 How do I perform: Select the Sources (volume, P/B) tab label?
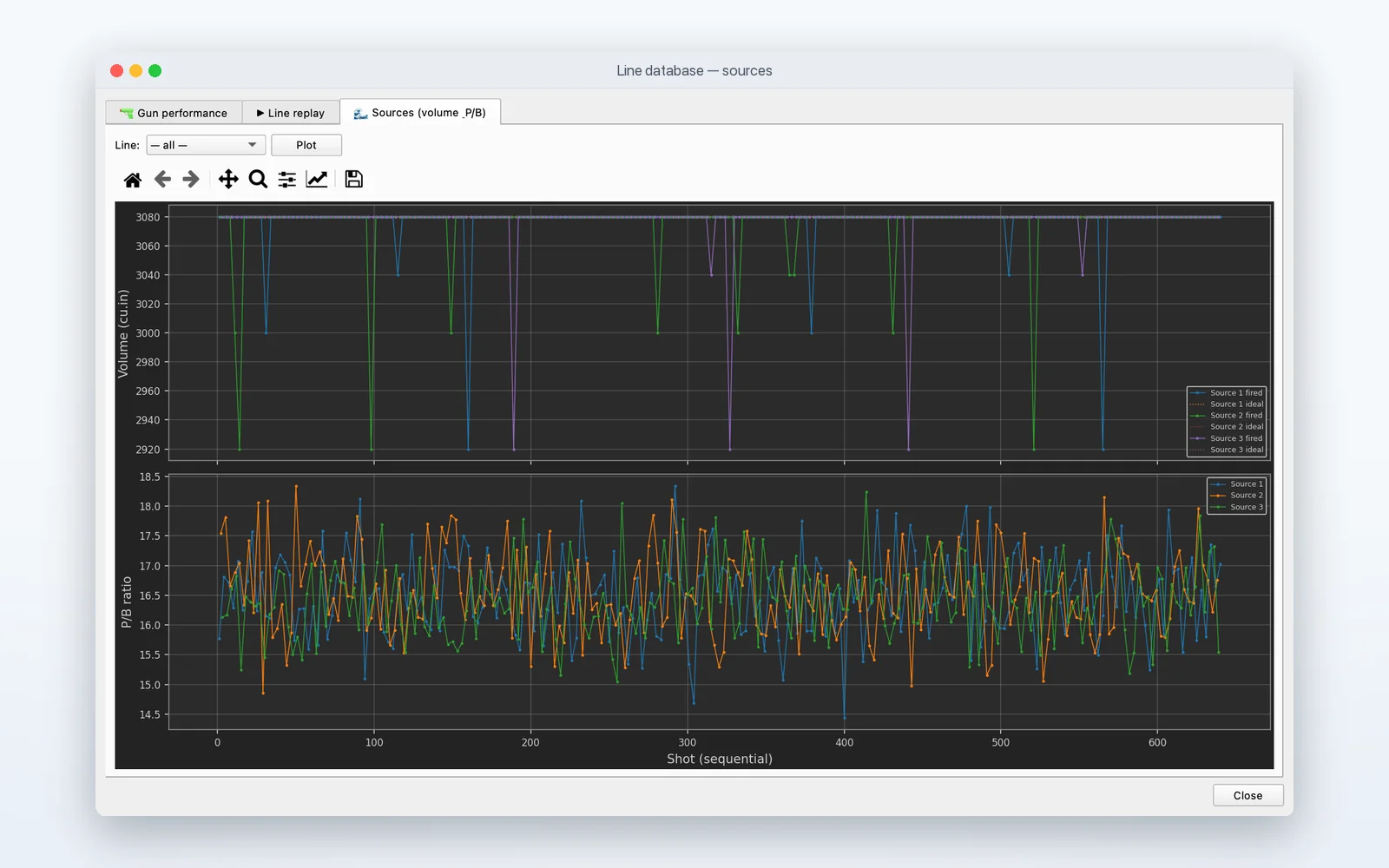pos(429,113)
